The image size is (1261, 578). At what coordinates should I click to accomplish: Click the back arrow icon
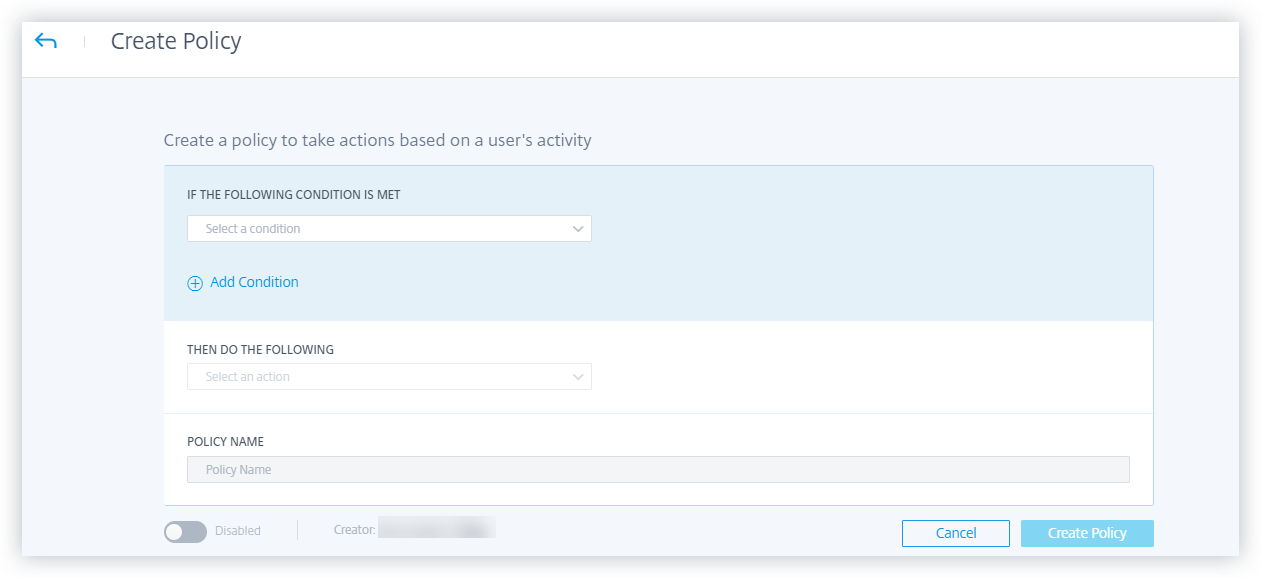pyautogui.click(x=45, y=41)
